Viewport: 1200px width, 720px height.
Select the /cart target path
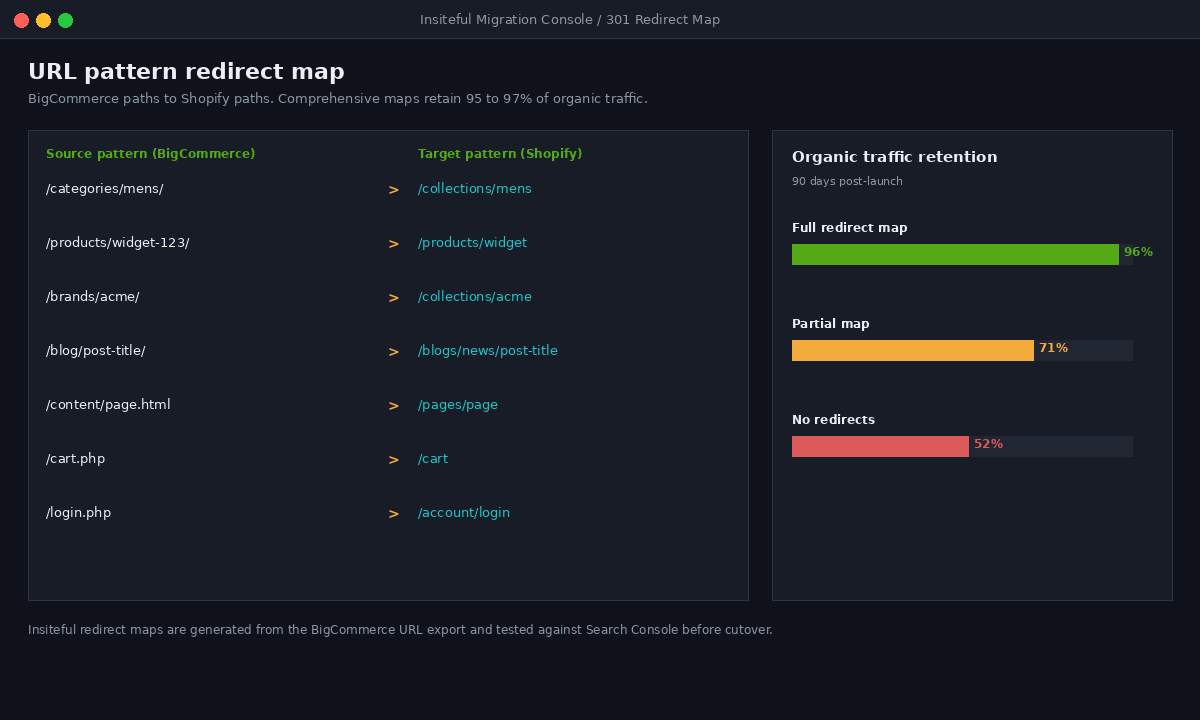click(433, 459)
